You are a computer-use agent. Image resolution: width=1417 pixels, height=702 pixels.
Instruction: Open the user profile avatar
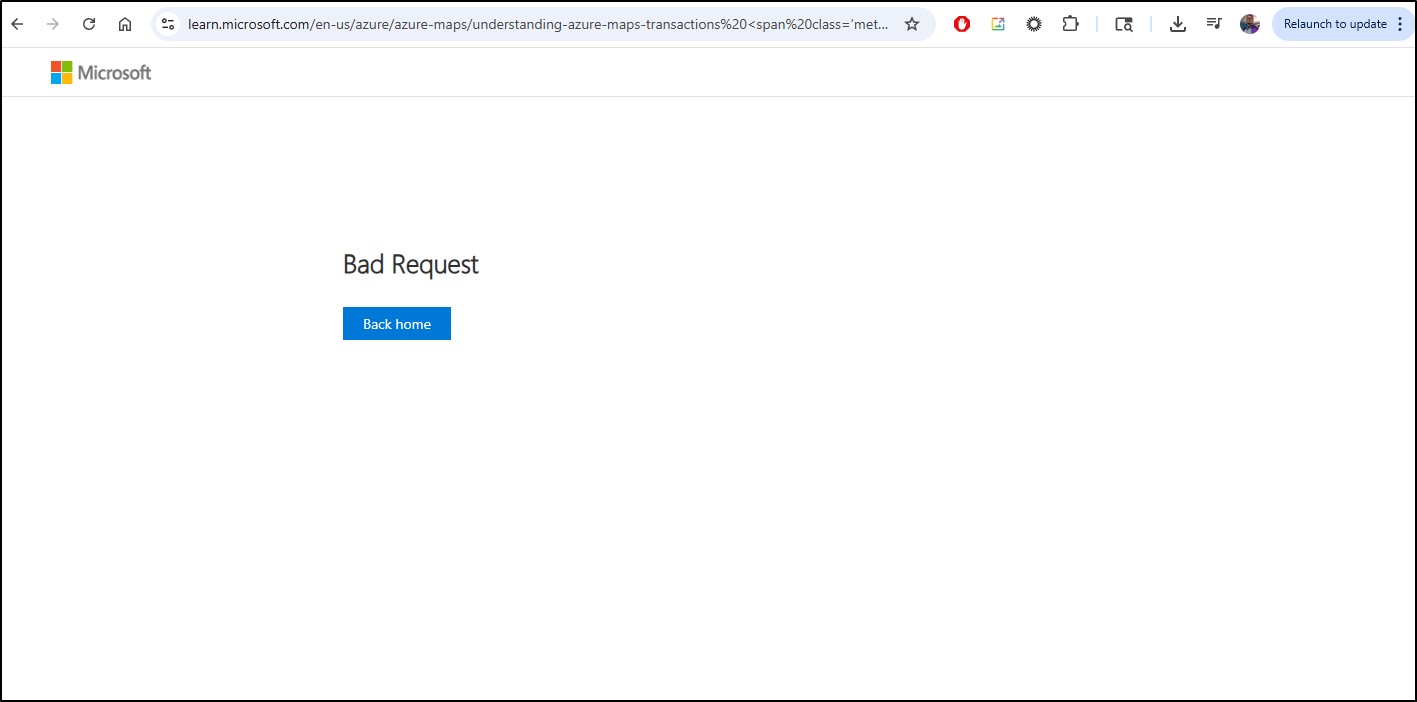1250,24
